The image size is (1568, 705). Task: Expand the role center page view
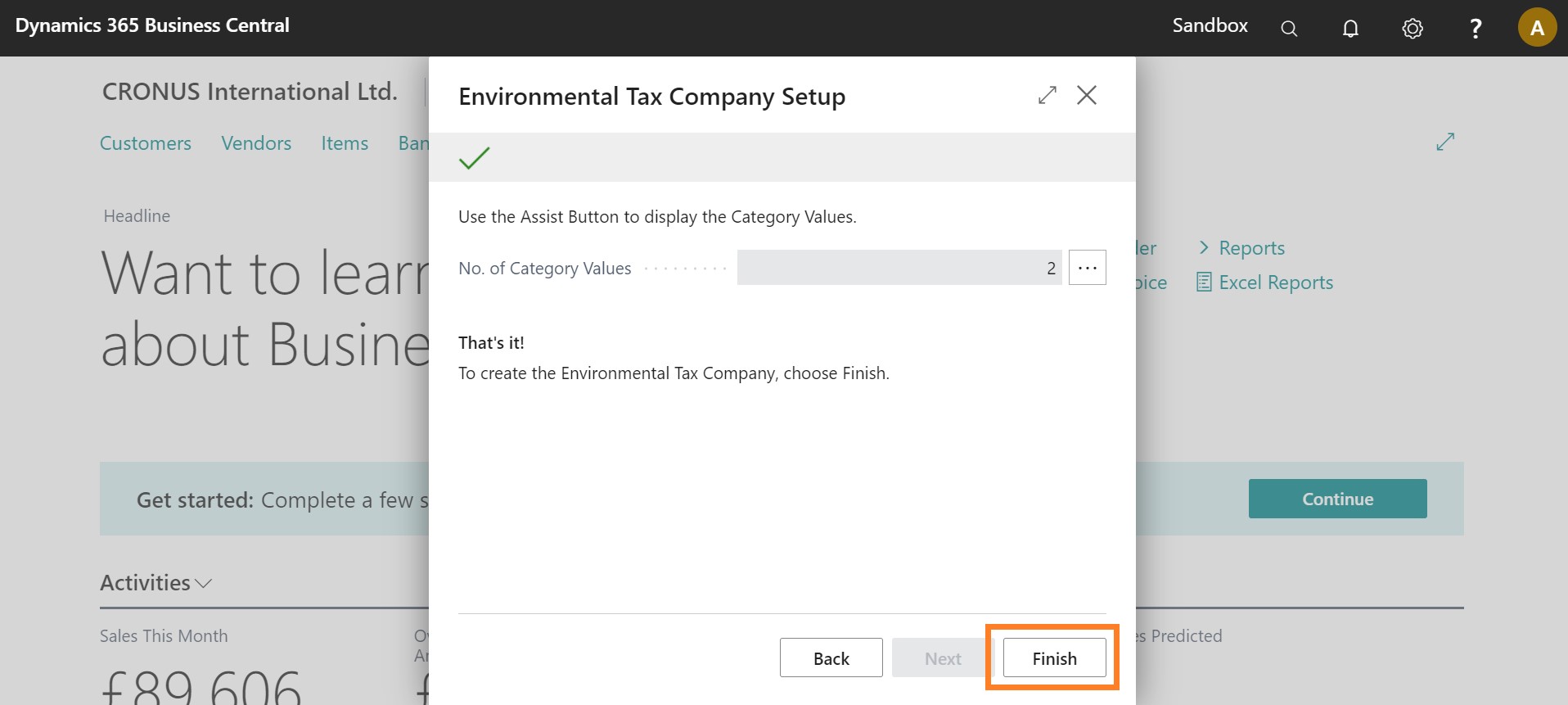click(x=1445, y=142)
